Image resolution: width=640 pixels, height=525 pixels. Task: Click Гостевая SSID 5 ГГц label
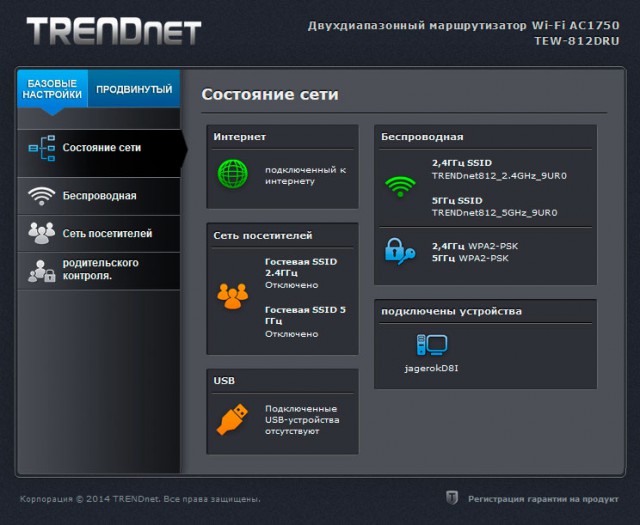click(x=305, y=315)
